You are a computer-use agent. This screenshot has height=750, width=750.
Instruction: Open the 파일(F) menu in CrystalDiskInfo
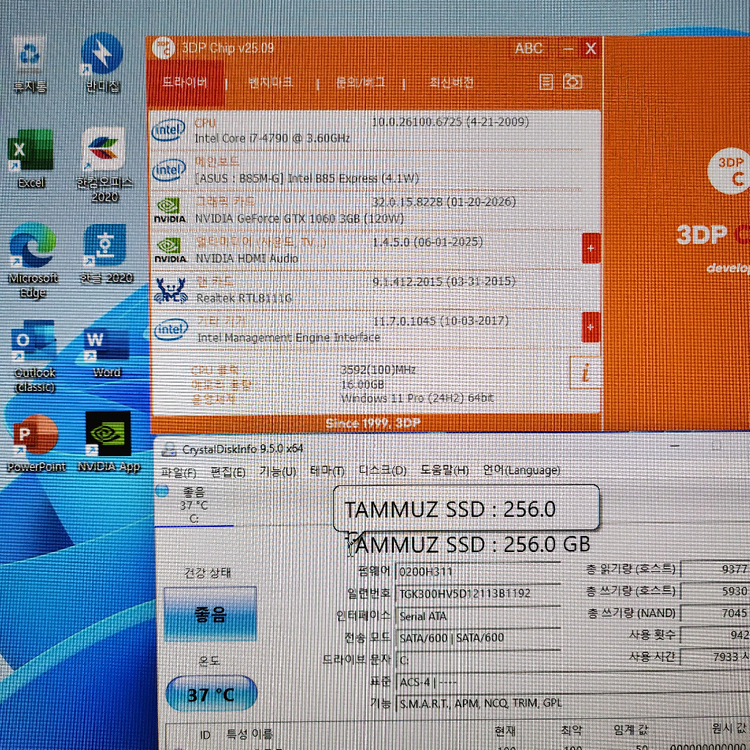178,473
